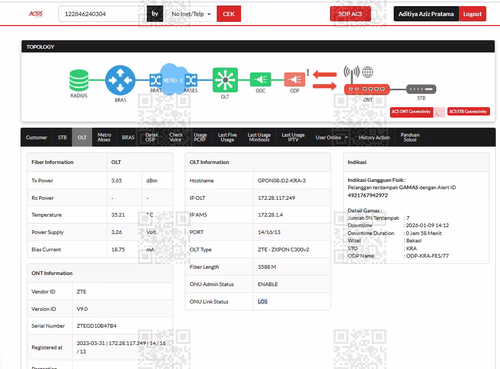
Task: Click the Downtime Duration 0 Jam 58 Menit
Action: tap(424, 233)
